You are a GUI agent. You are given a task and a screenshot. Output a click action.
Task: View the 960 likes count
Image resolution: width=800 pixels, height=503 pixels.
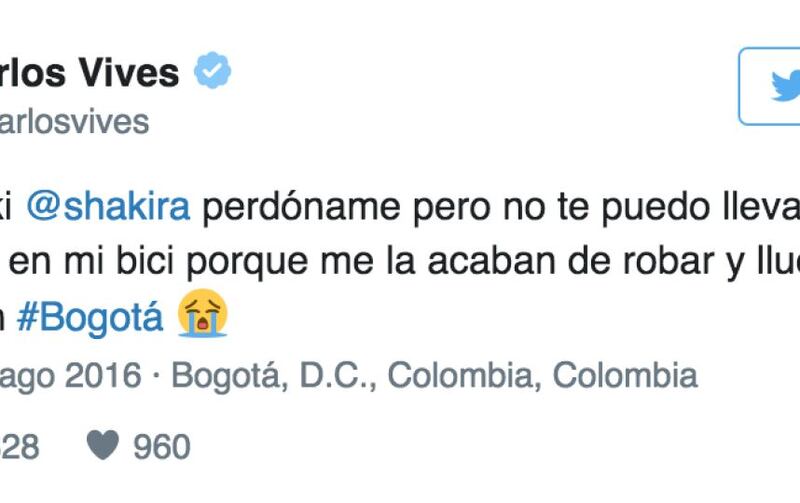coord(162,447)
